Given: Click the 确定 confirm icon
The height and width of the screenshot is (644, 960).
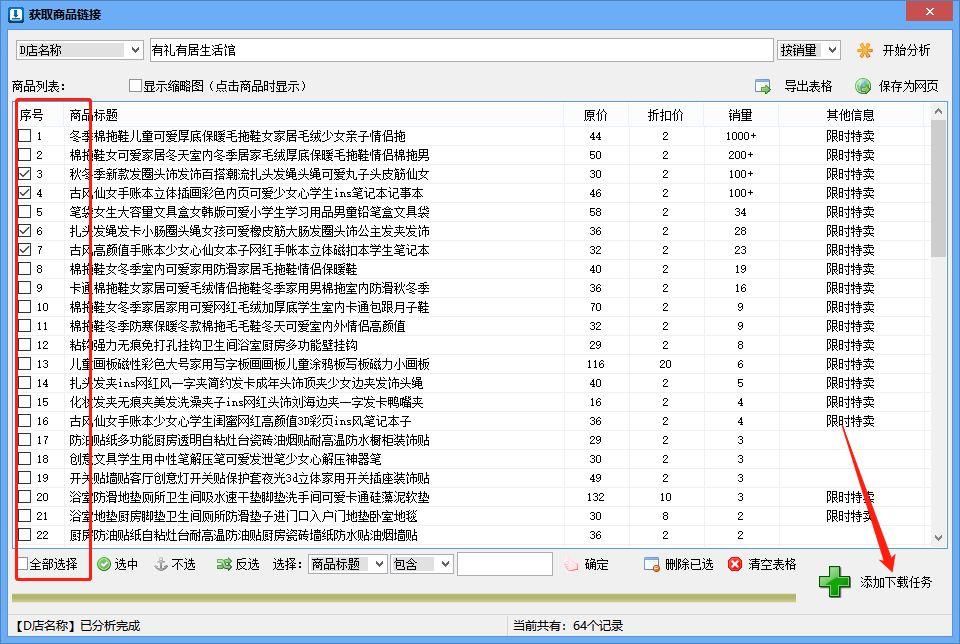Looking at the screenshot, I should tap(571, 564).
